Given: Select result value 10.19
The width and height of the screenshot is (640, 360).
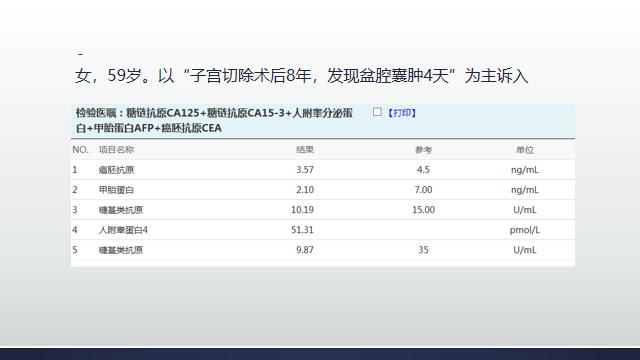Looking at the screenshot, I should [x=302, y=210].
